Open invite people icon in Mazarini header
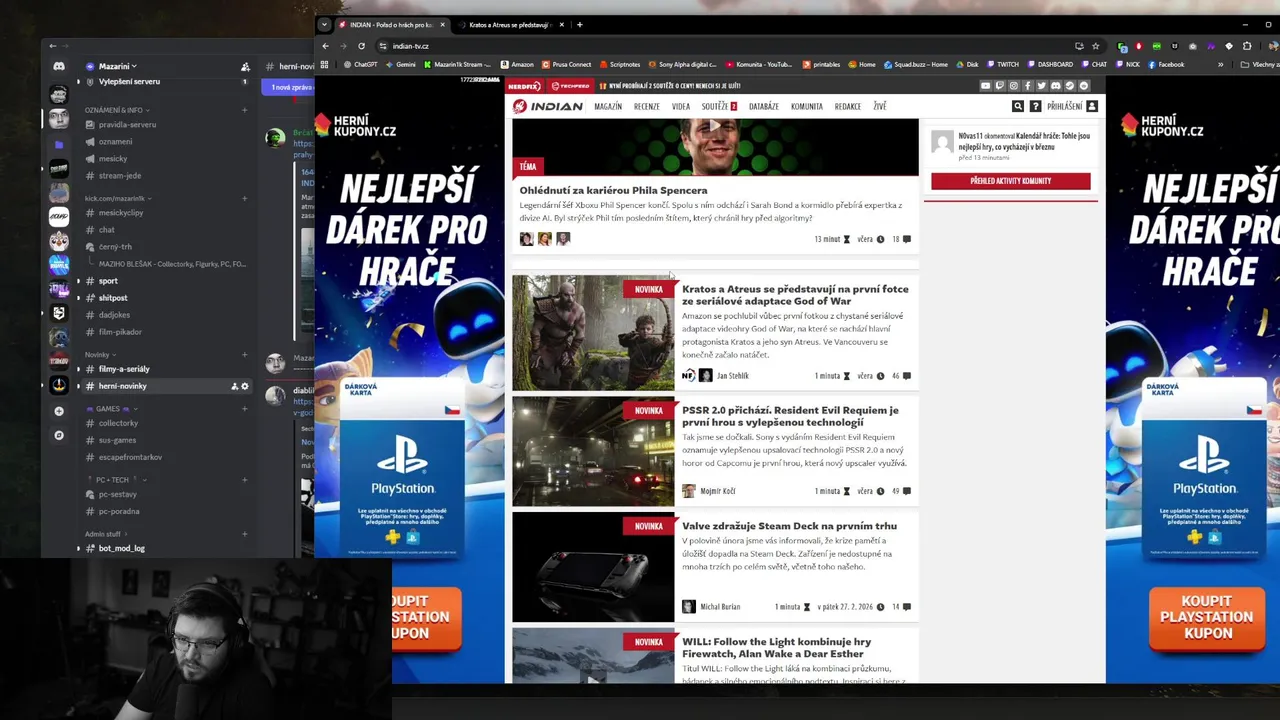Screen dimensions: 1280x720 [245, 67]
